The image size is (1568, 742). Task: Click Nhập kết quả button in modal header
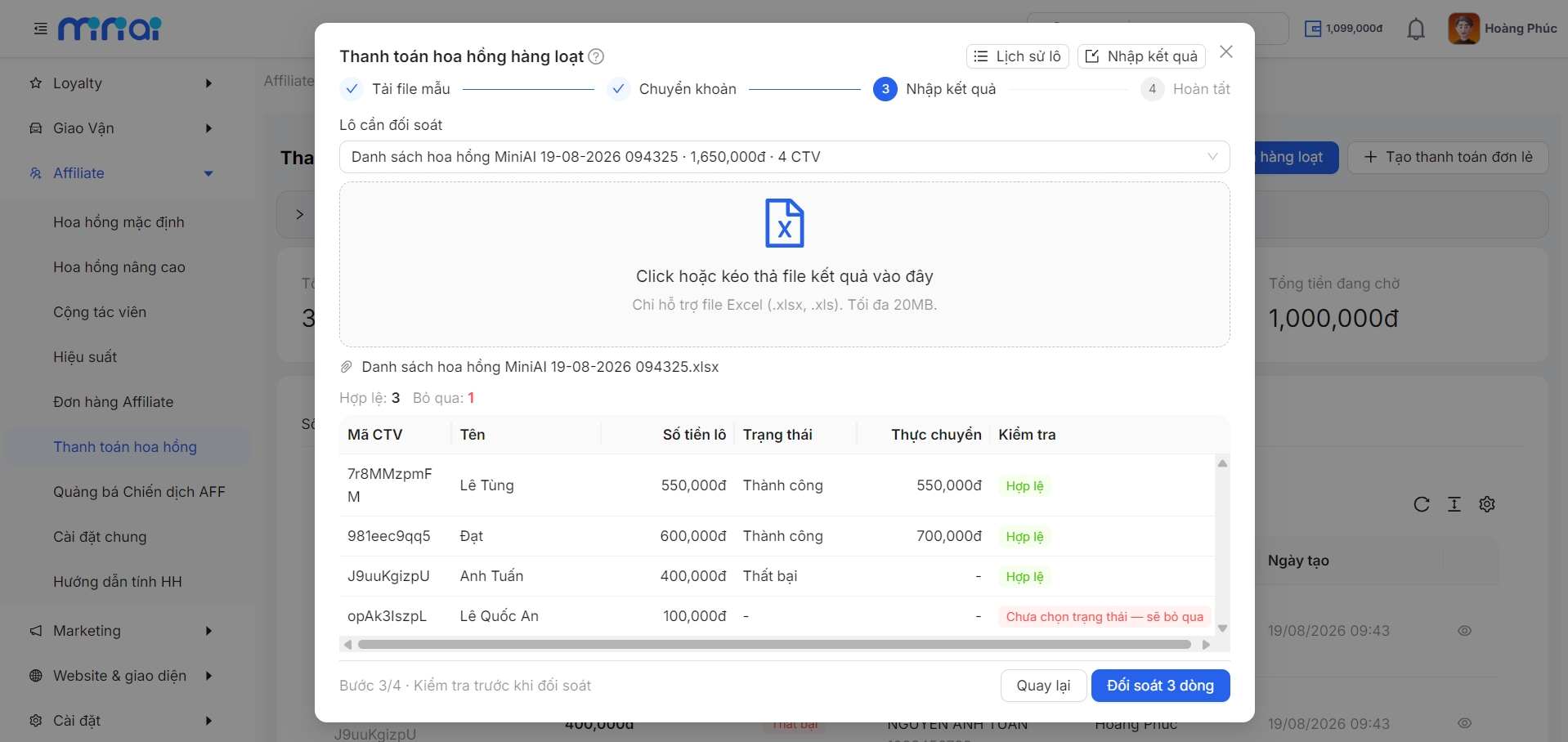[1141, 56]
